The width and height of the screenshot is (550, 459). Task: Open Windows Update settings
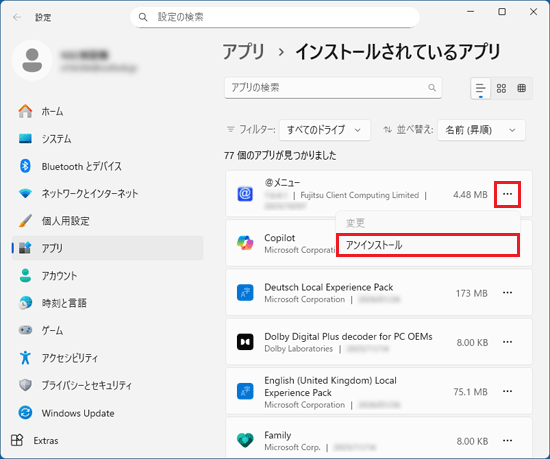[x=107, y=413]
